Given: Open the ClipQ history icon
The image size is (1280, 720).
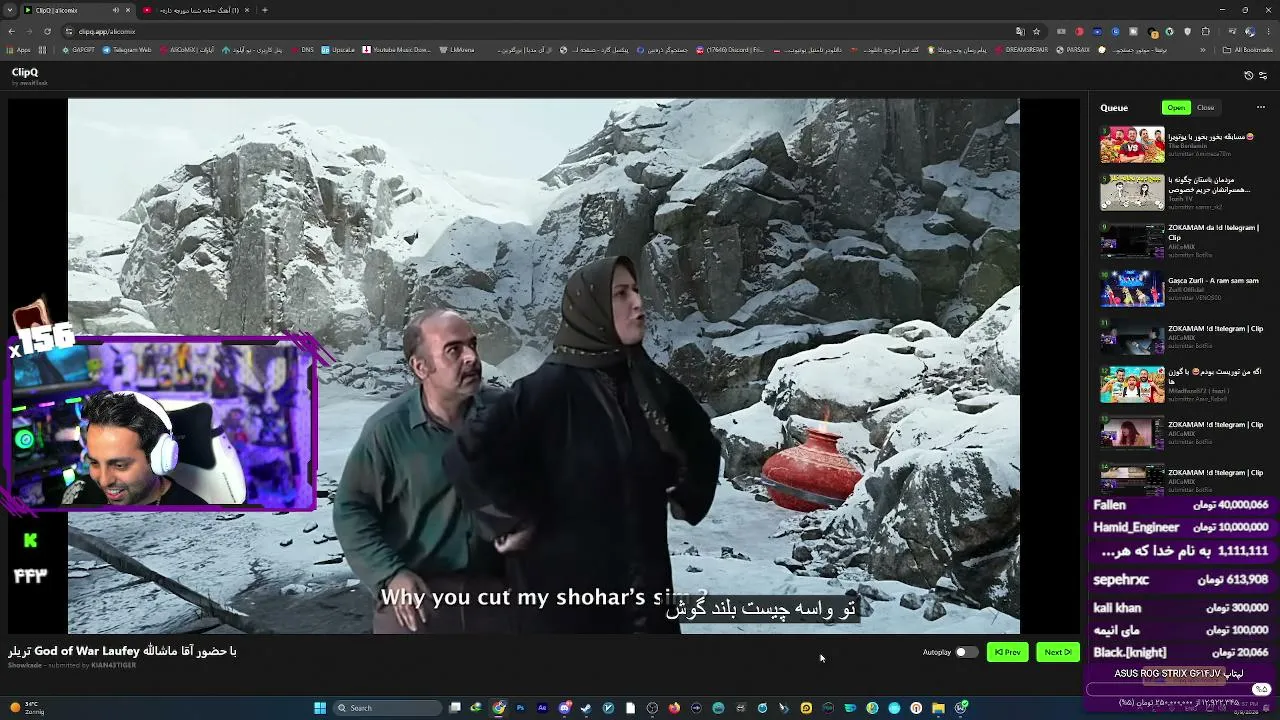Looking at the screenshot, I should (x=1248, y=75).
